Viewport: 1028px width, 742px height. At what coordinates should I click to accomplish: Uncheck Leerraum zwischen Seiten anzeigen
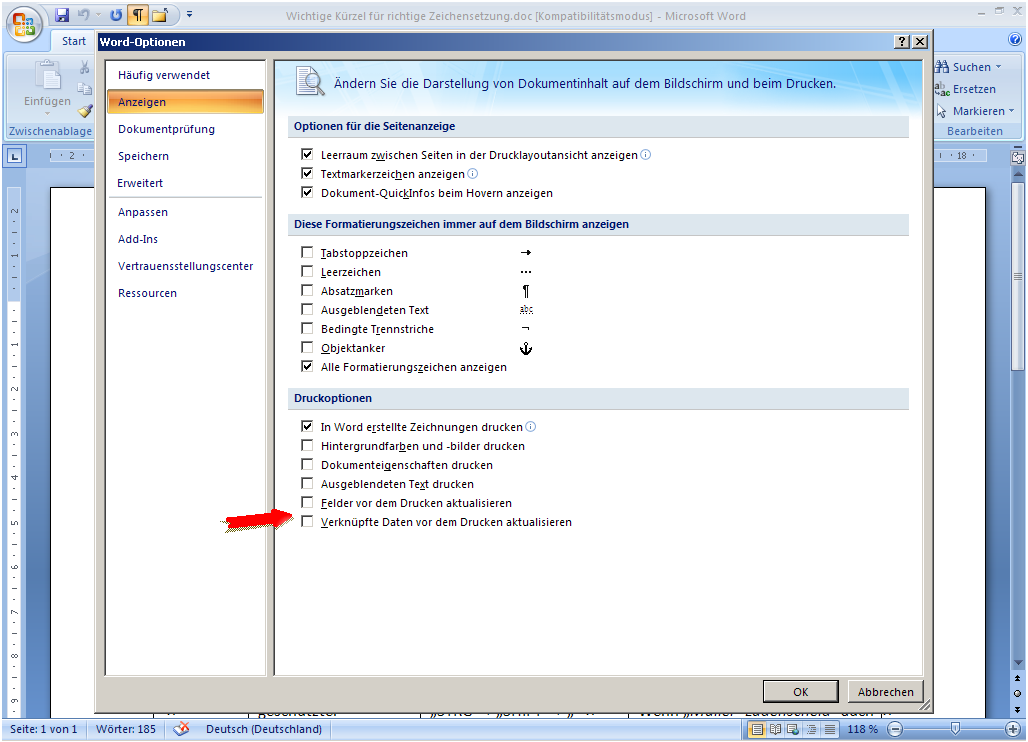(x=307, y=155)
